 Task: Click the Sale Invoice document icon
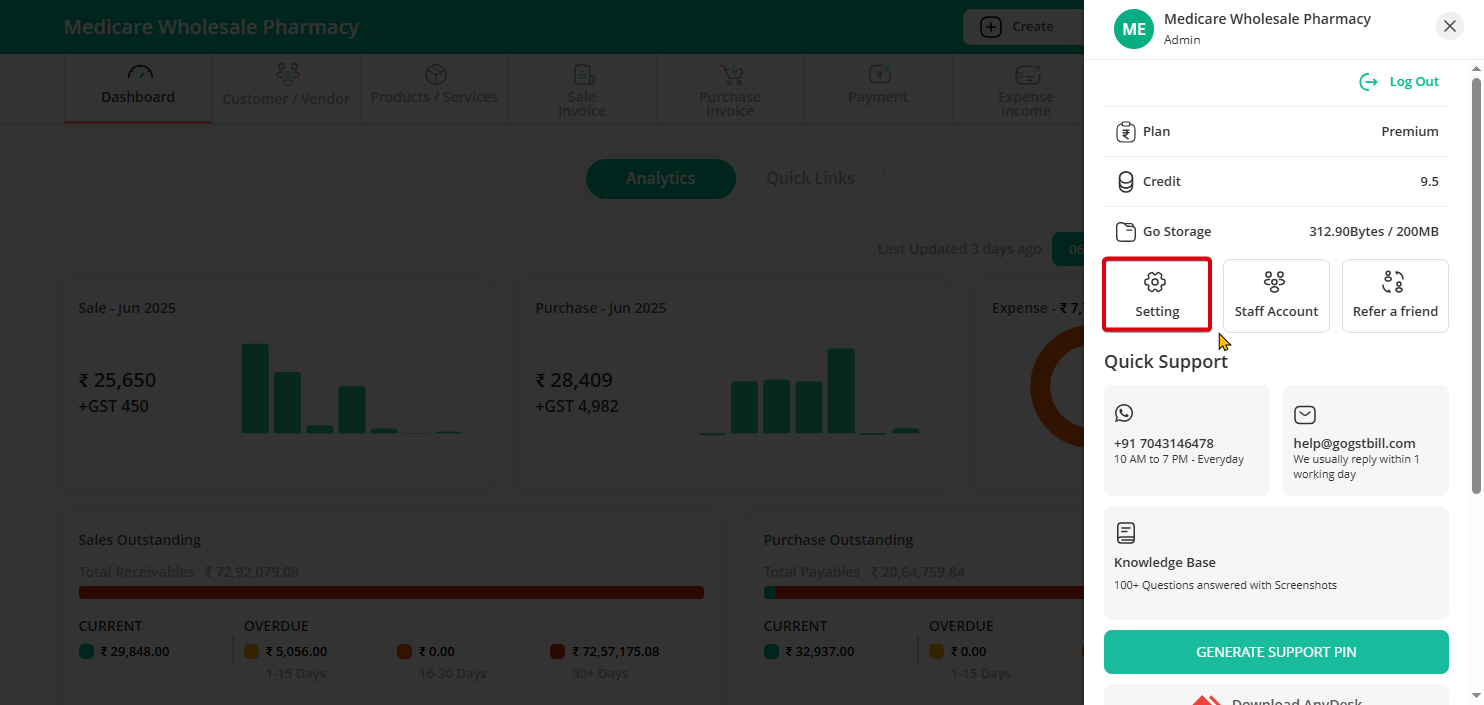coord(583,75)
